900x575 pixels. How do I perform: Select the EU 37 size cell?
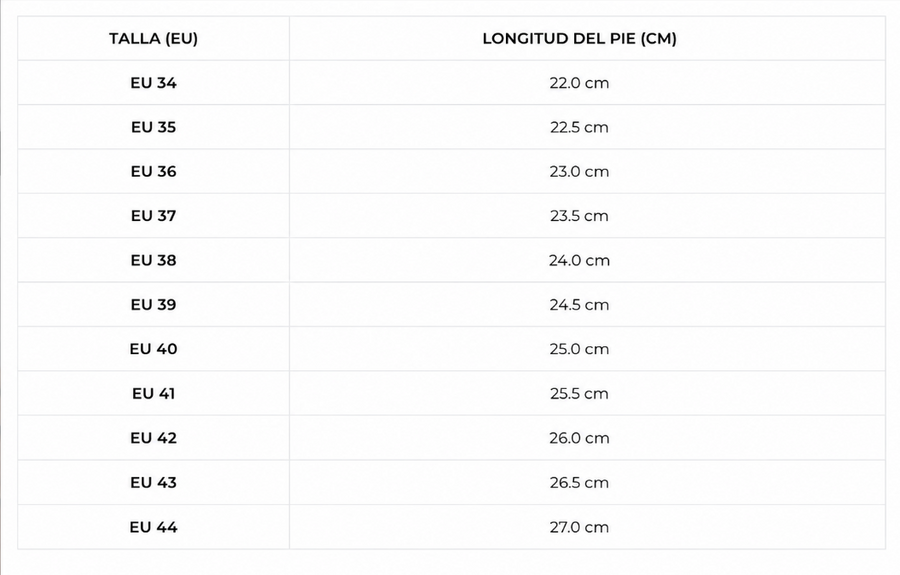[x=153, y=216]
